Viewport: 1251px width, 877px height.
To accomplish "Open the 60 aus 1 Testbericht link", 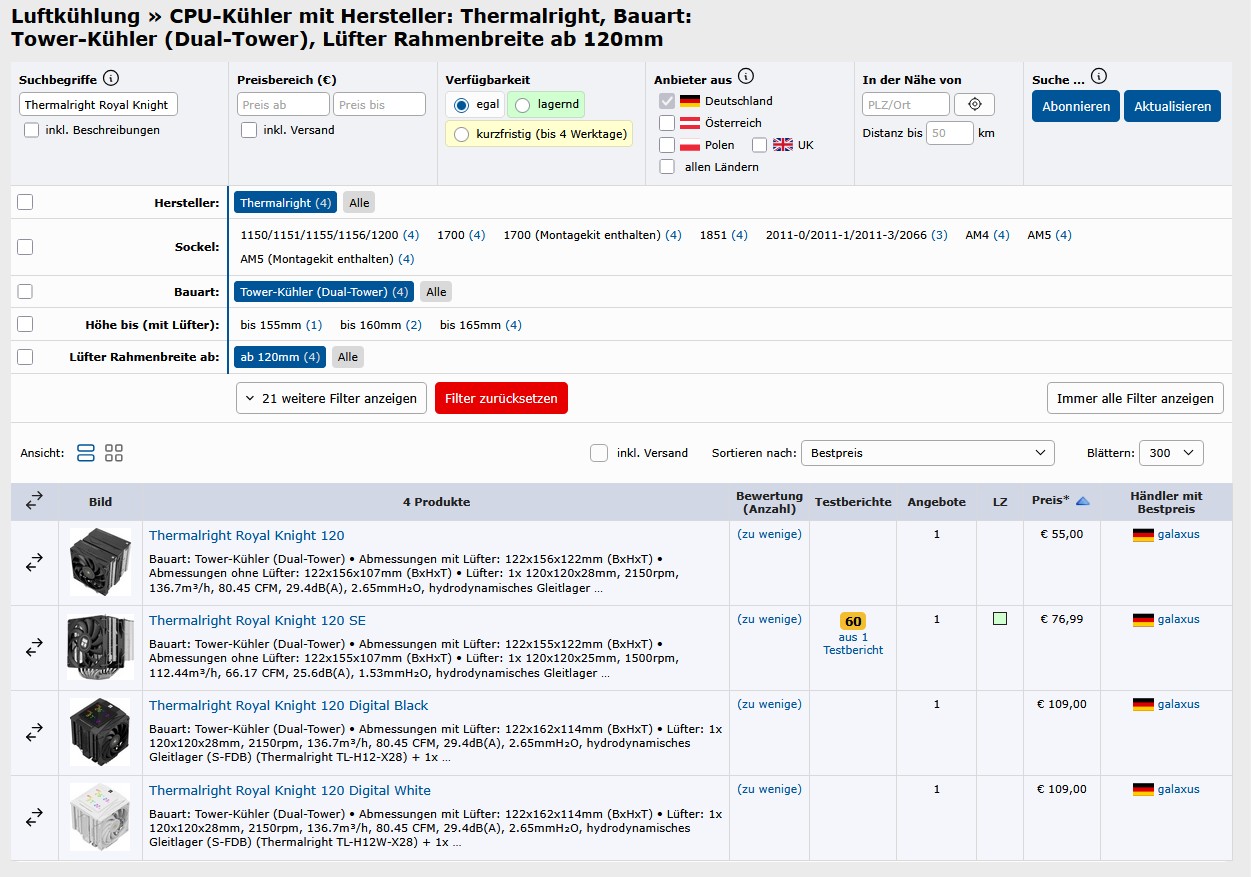I will (x=853, y=636).
